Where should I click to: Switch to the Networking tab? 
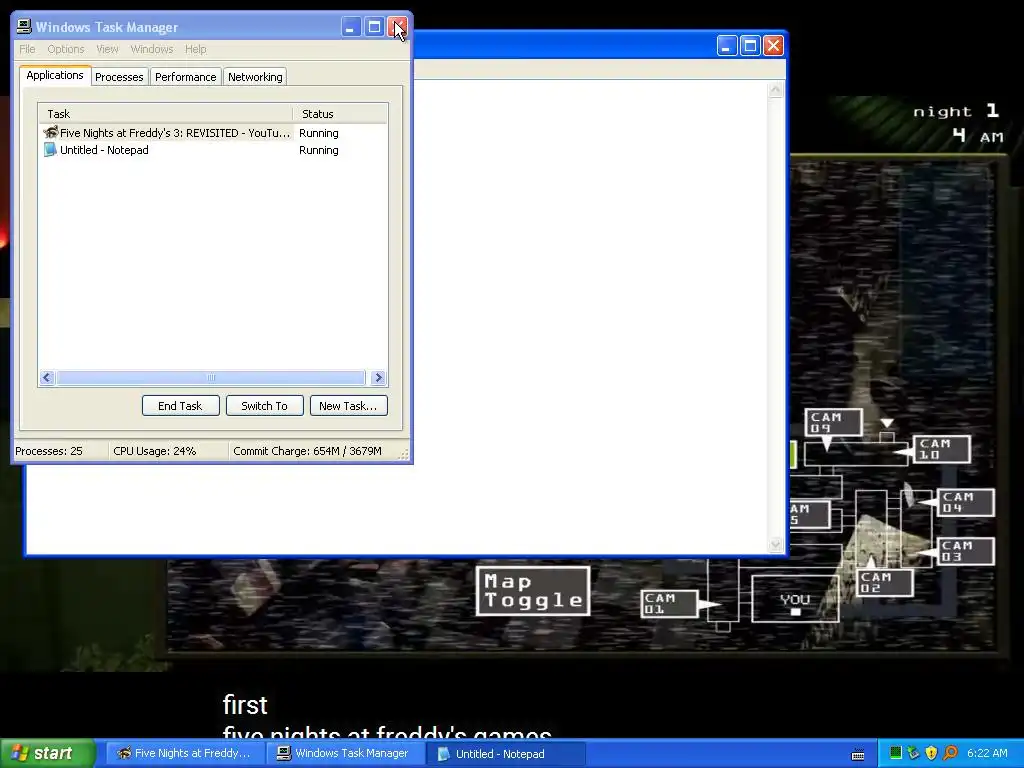pos(255,77)
